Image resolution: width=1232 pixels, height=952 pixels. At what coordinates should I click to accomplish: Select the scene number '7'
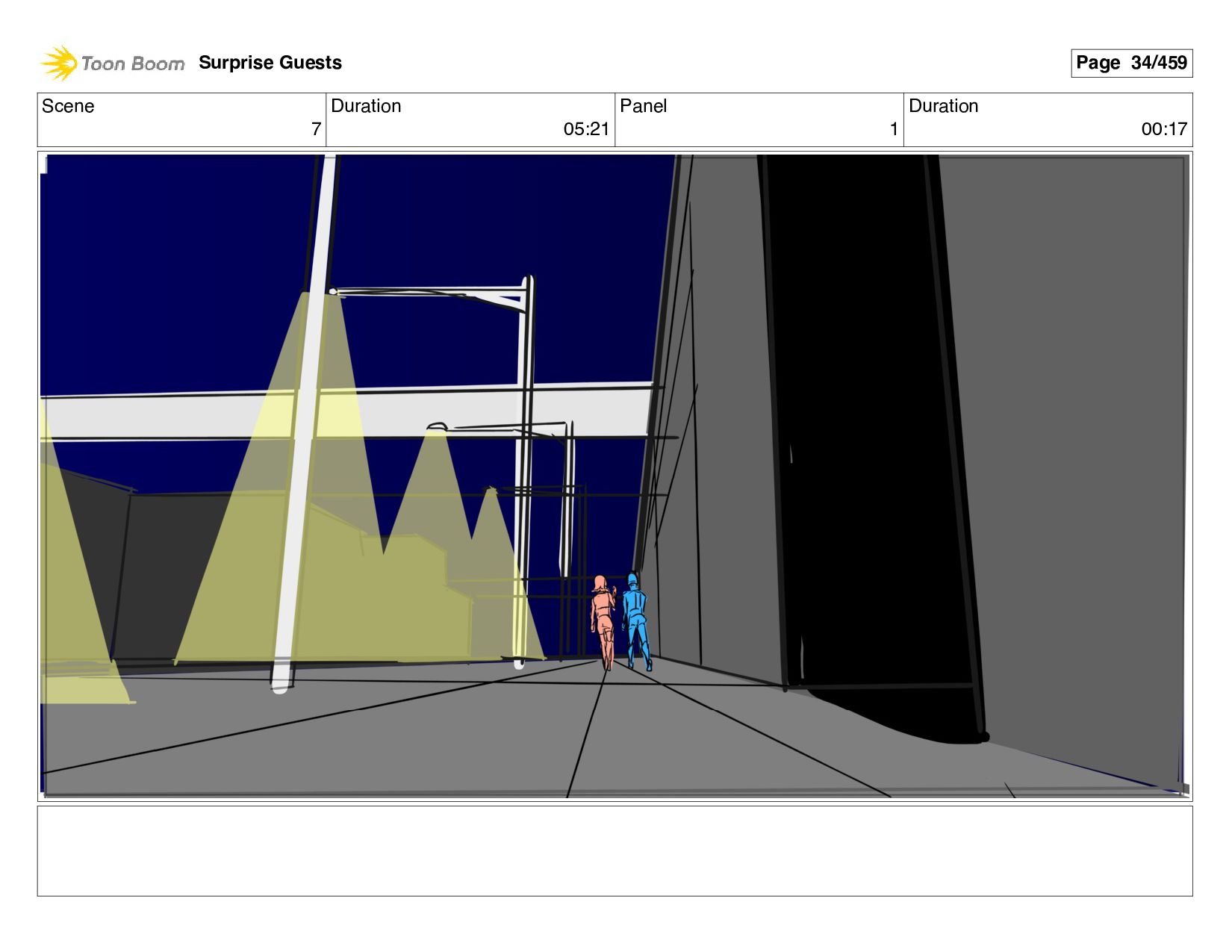[x=316, y=129]
